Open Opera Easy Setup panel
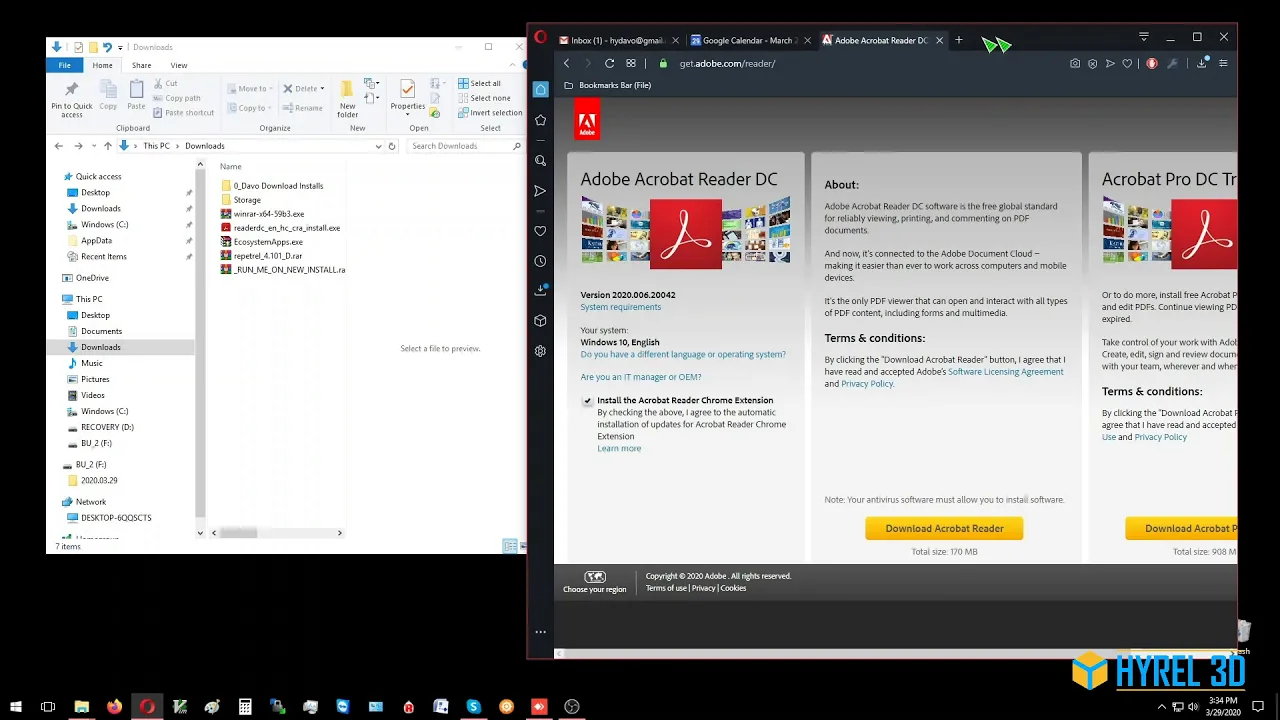Viewport: 1280px width, 720px height. coord(1223,63)
